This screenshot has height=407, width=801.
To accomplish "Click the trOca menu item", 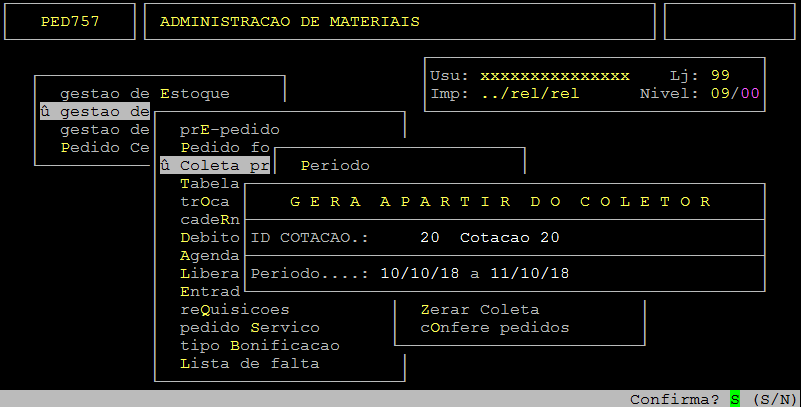I will coord(204,202).
